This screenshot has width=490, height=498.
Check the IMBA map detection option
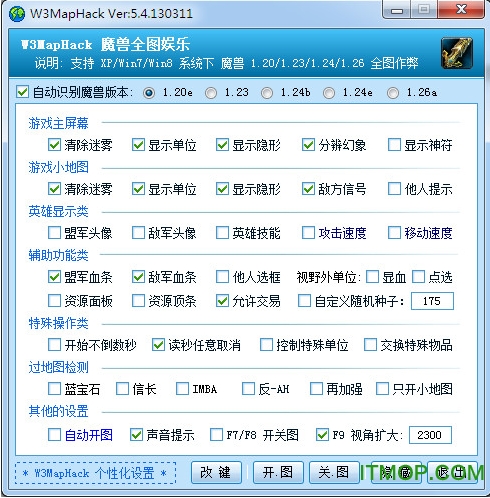click(x=182, y=389)
